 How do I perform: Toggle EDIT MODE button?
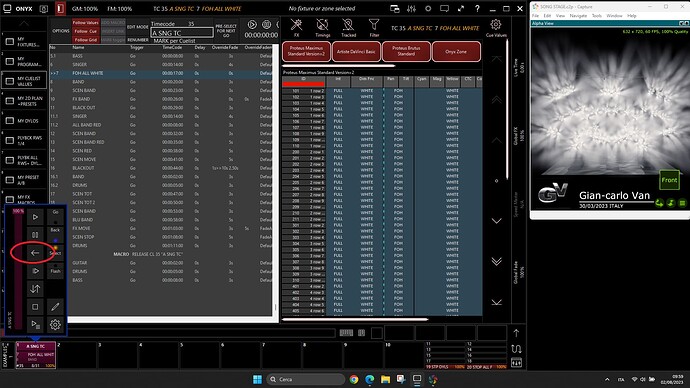pos(138,27)
